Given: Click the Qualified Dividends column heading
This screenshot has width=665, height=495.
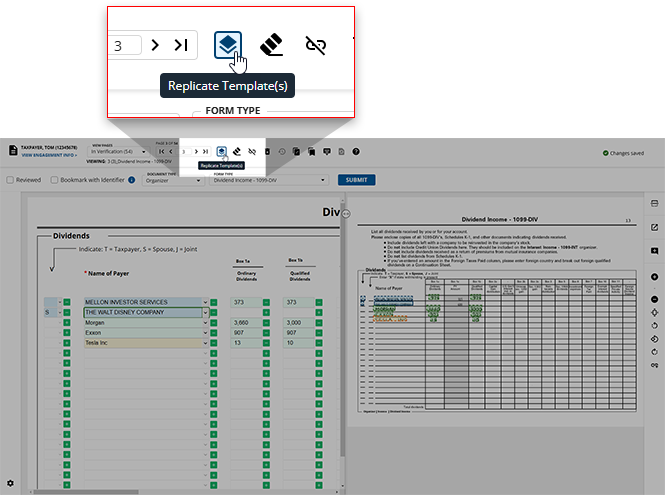Looking at the screenshot, I should pyautogui.click(x=299, y=276).
